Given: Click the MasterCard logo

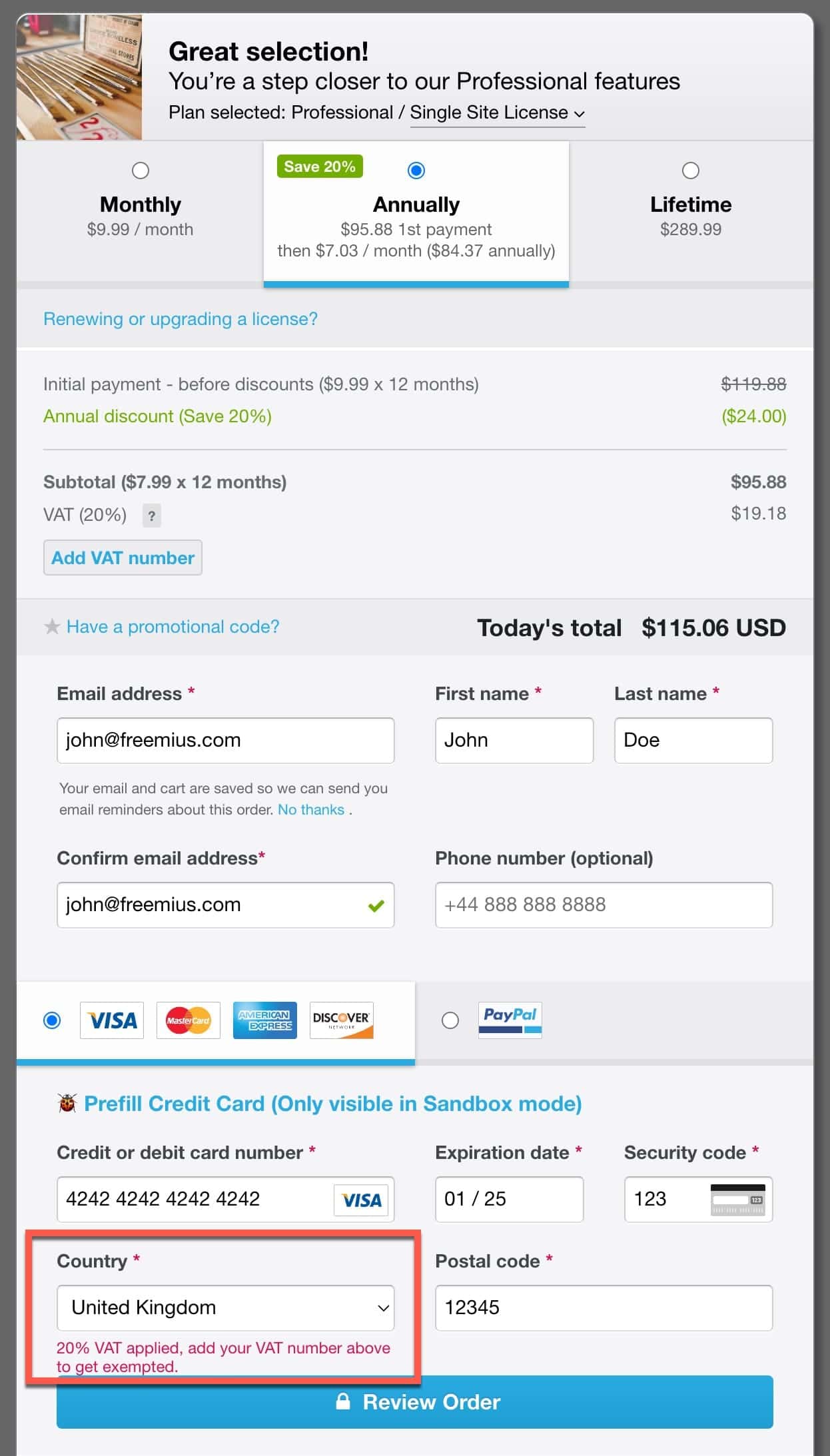Looking at the screenshot, I should (x=189, y=1020).
